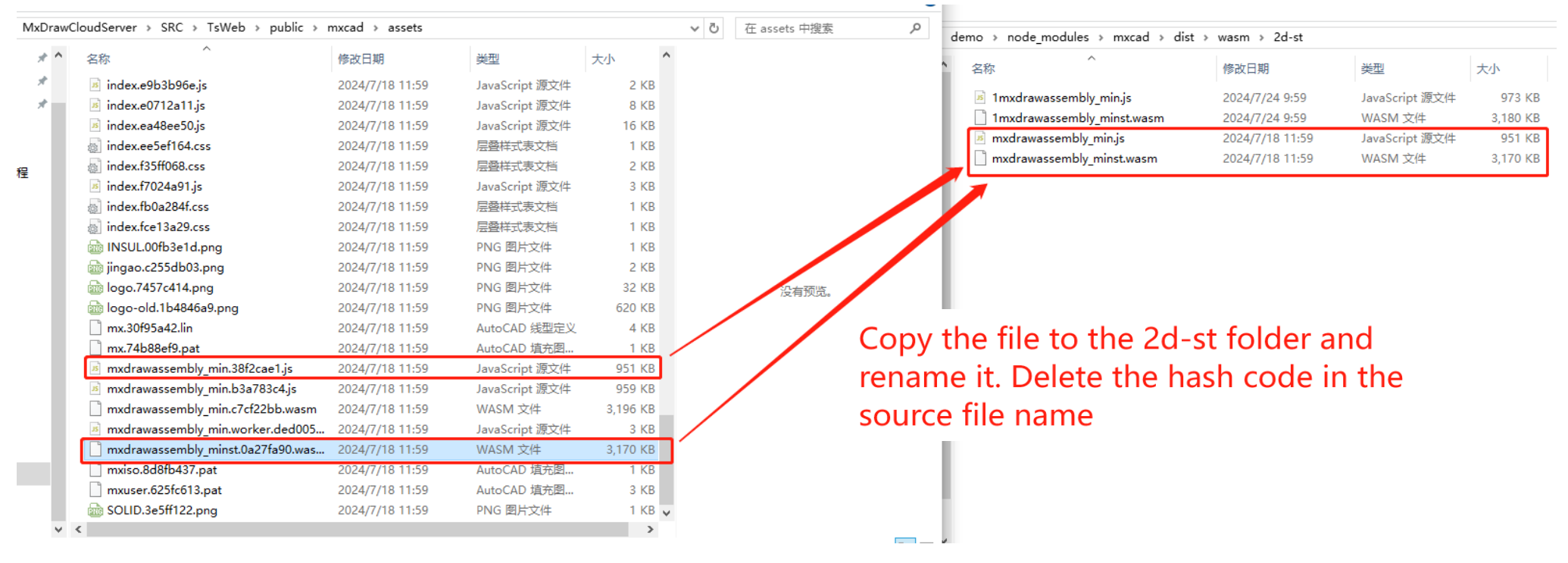Viewport: 1568px width, 563px height.
Task: Click the first pin icon in the left sidebar
Action: tap(42, 58)
